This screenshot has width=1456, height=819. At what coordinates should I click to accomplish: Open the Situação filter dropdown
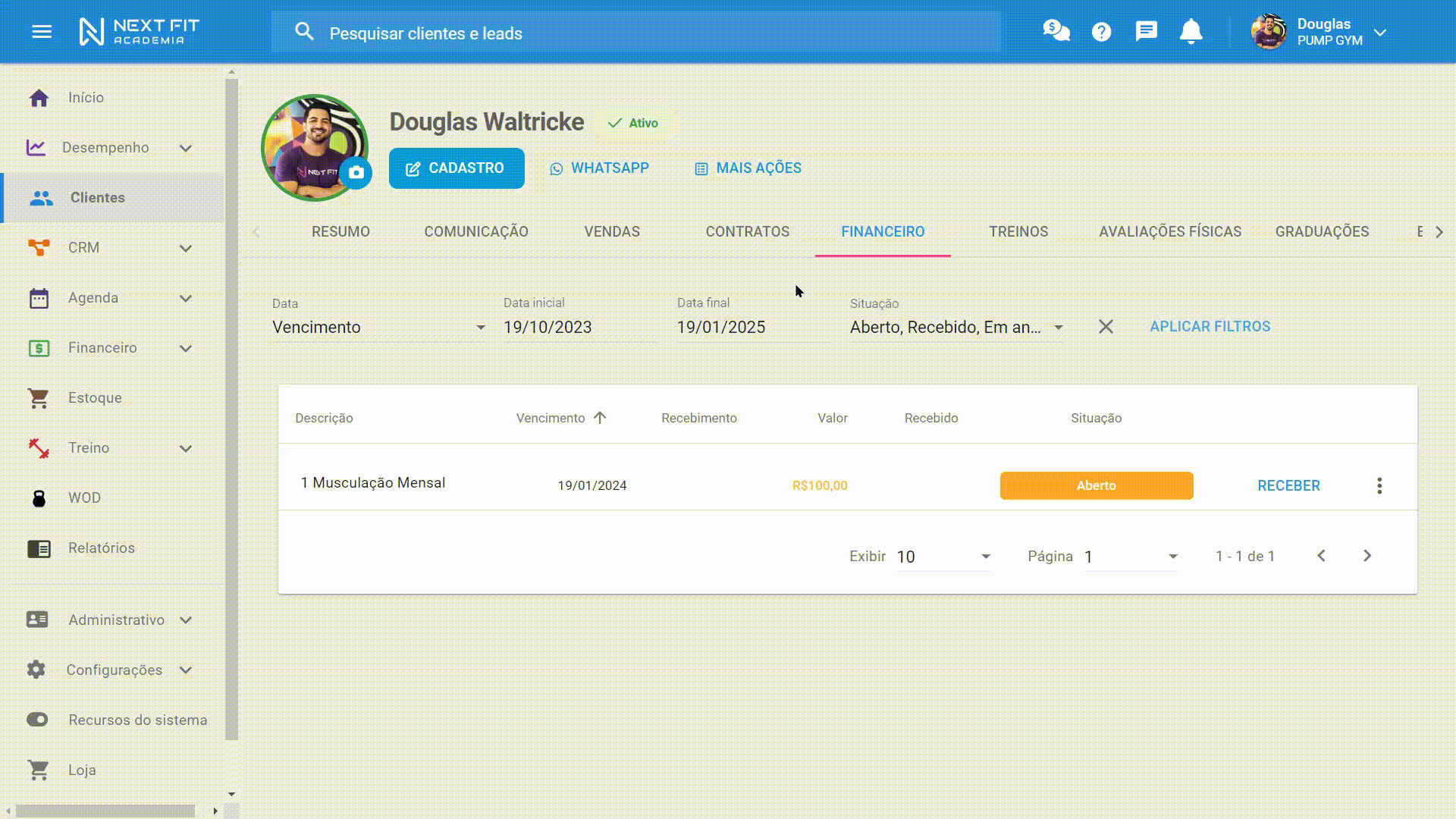955,328
